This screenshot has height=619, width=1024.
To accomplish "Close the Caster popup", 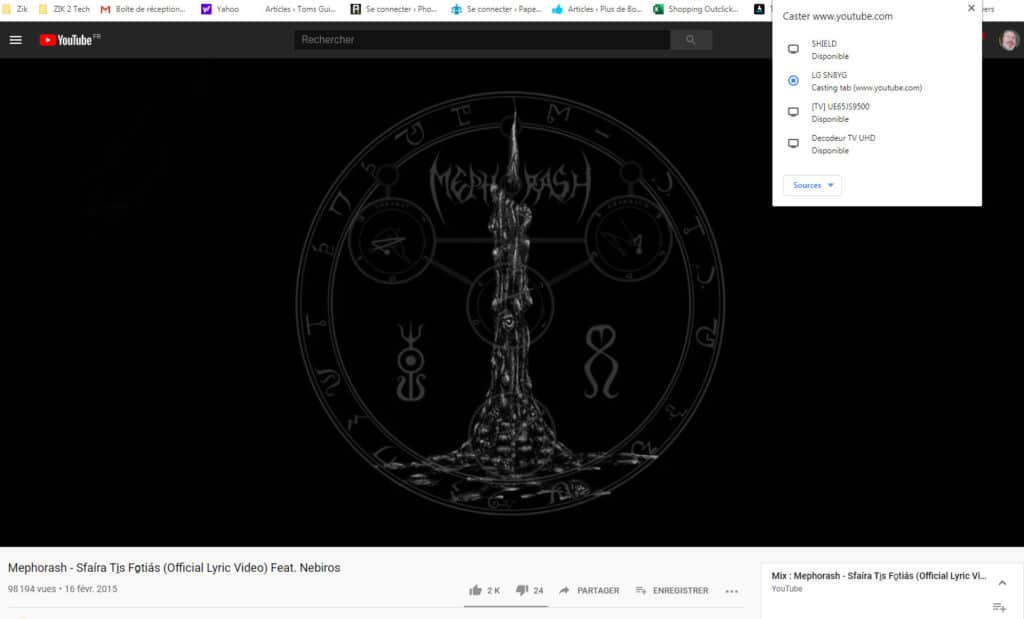I will [971, 8].
